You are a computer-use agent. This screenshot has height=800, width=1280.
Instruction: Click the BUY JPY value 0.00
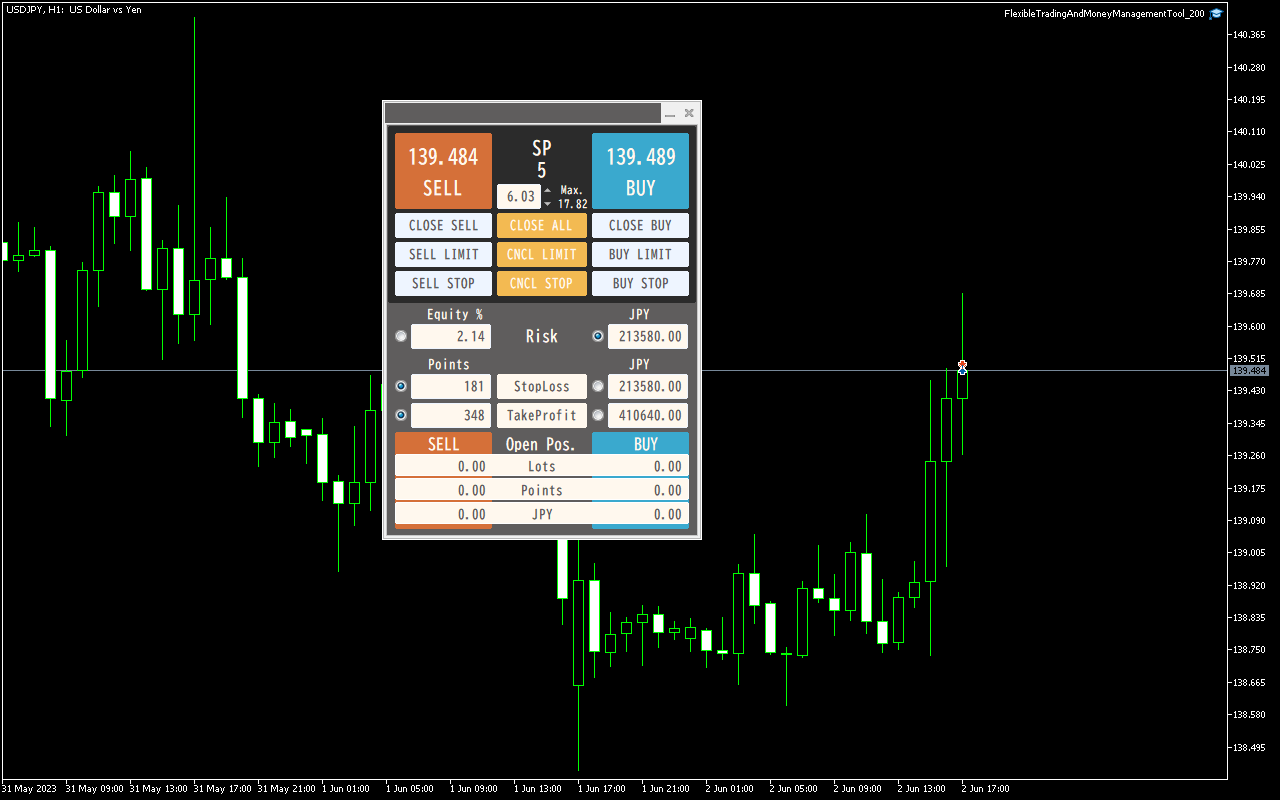[x=668, y=514]
